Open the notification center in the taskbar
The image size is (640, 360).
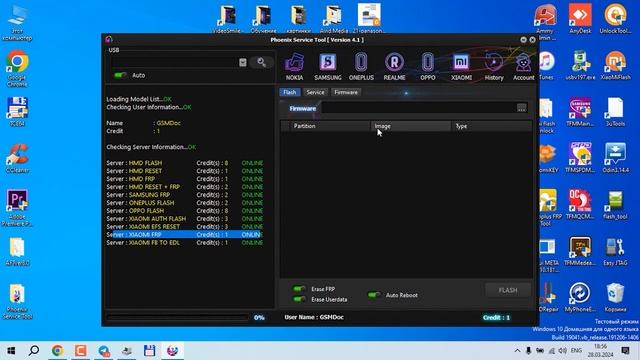click(x=625, y=350)
